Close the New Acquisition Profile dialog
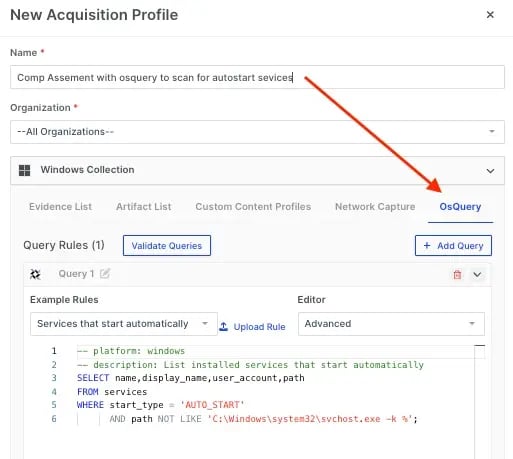513x459 pixels. pos(490,15)
